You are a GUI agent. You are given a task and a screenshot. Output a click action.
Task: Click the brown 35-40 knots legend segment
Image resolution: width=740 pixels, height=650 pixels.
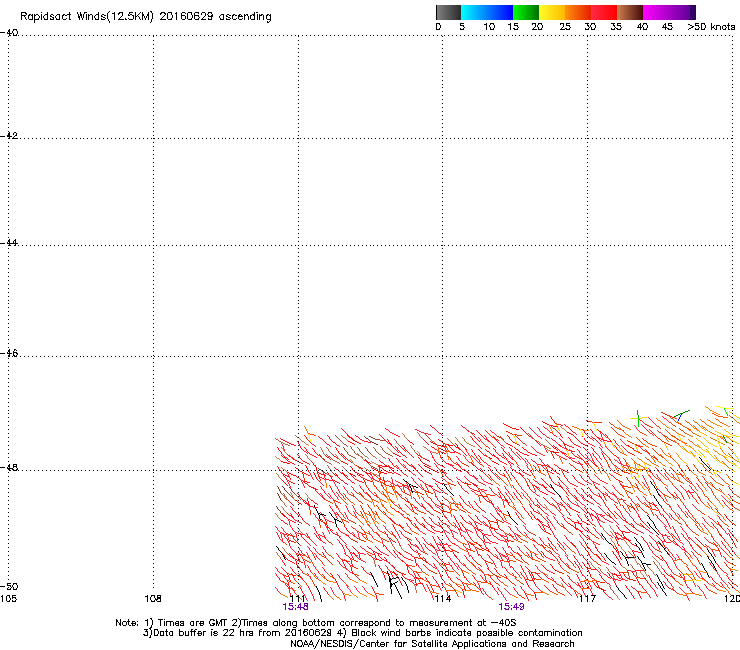[630, 12]
